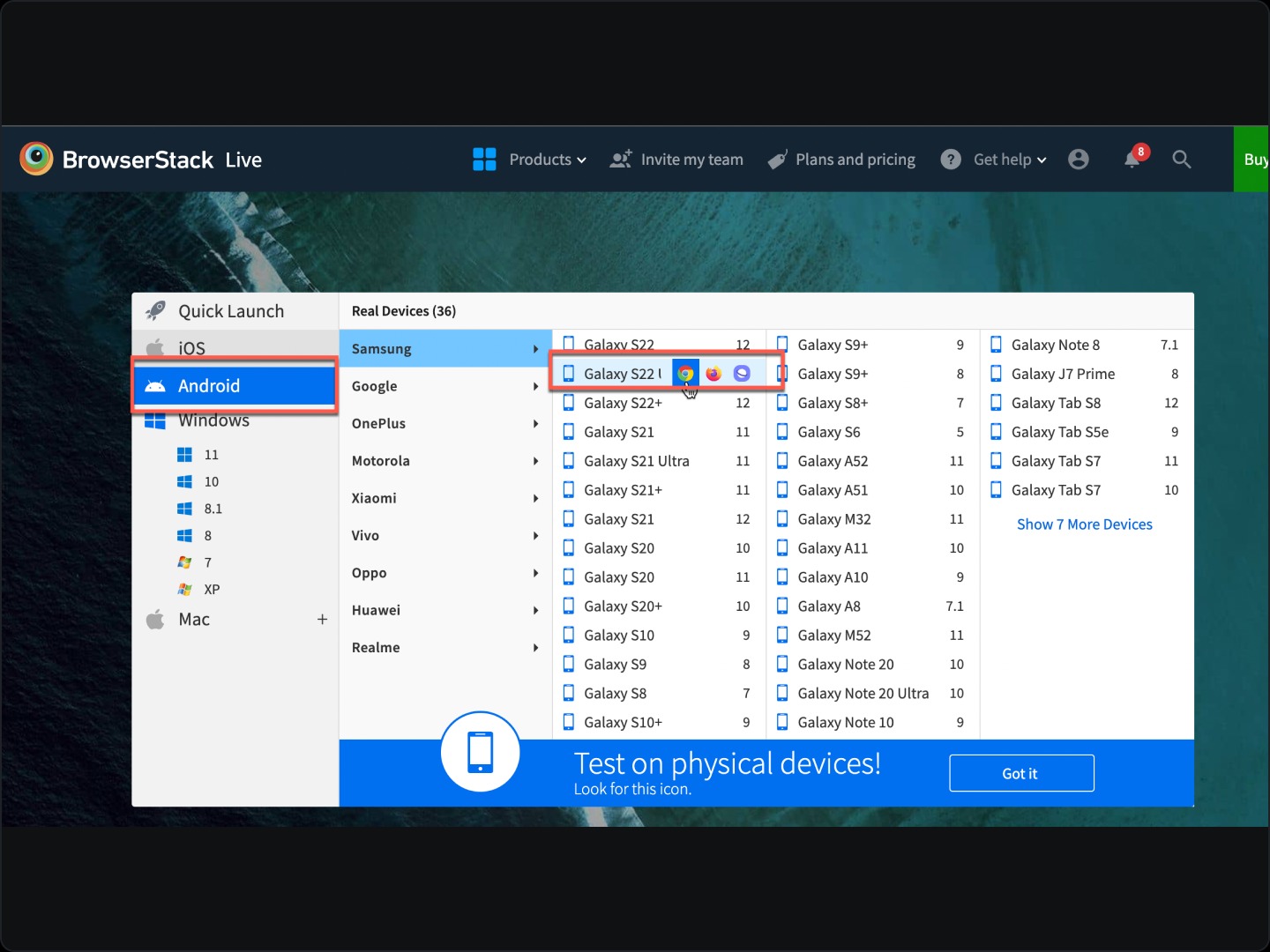The height and width of the screenshot is (952, 1270).
Task: Click the phone icon beside Galaxy Note 8
Action: click(996, 345)
